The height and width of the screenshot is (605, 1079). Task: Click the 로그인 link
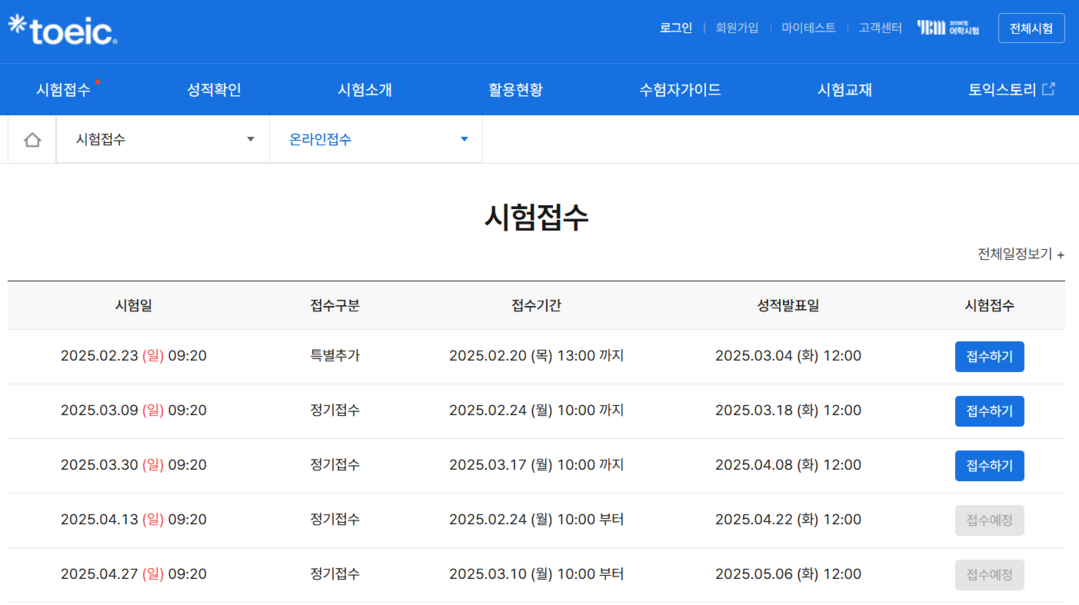[676, 28]
